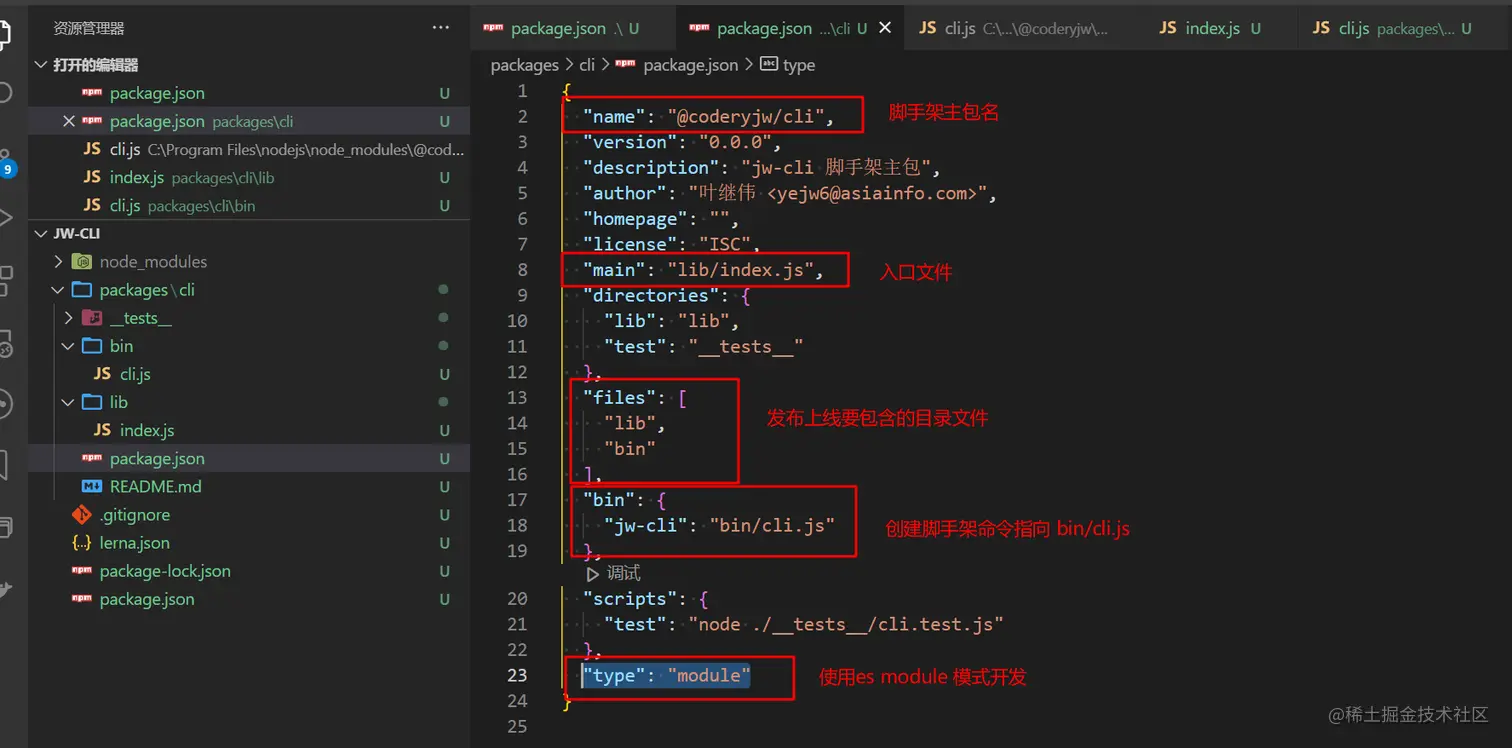Click JS icon of index.js under lib folder
This screenshot has width=1512, height=748.
102,430
